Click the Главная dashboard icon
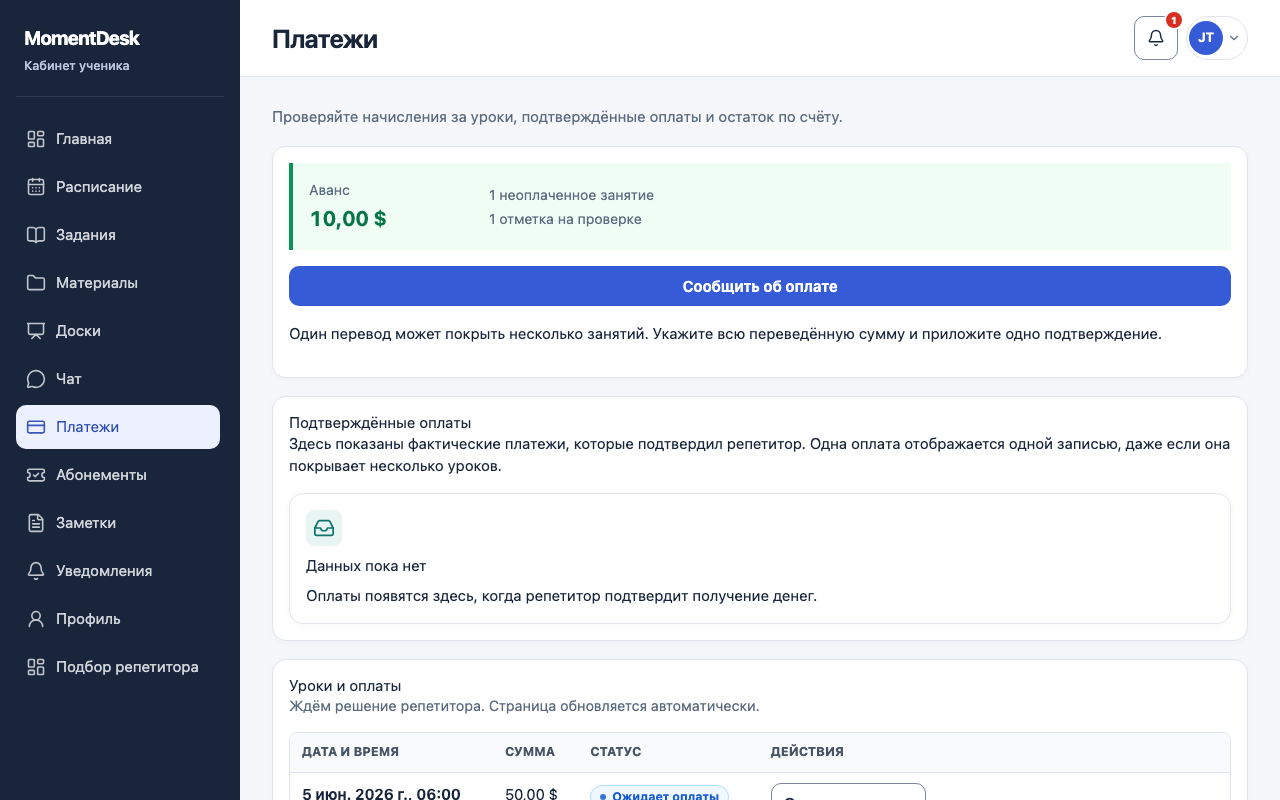 pyautogui.click(x=36, y=139)
